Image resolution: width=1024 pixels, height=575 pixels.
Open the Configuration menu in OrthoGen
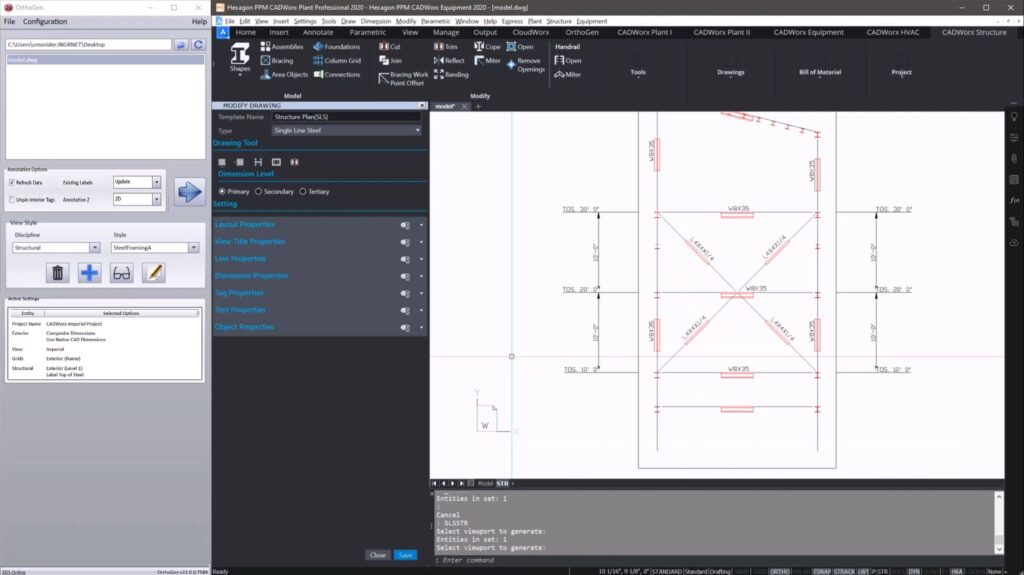(45, 21)
